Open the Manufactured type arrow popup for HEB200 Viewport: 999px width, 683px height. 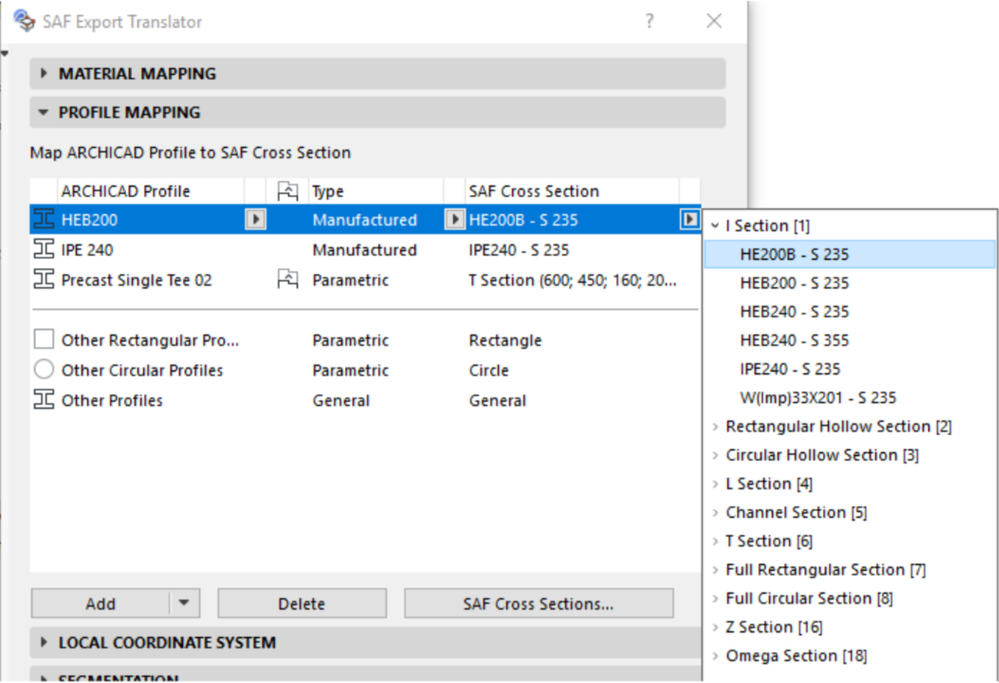coord(454,220)
